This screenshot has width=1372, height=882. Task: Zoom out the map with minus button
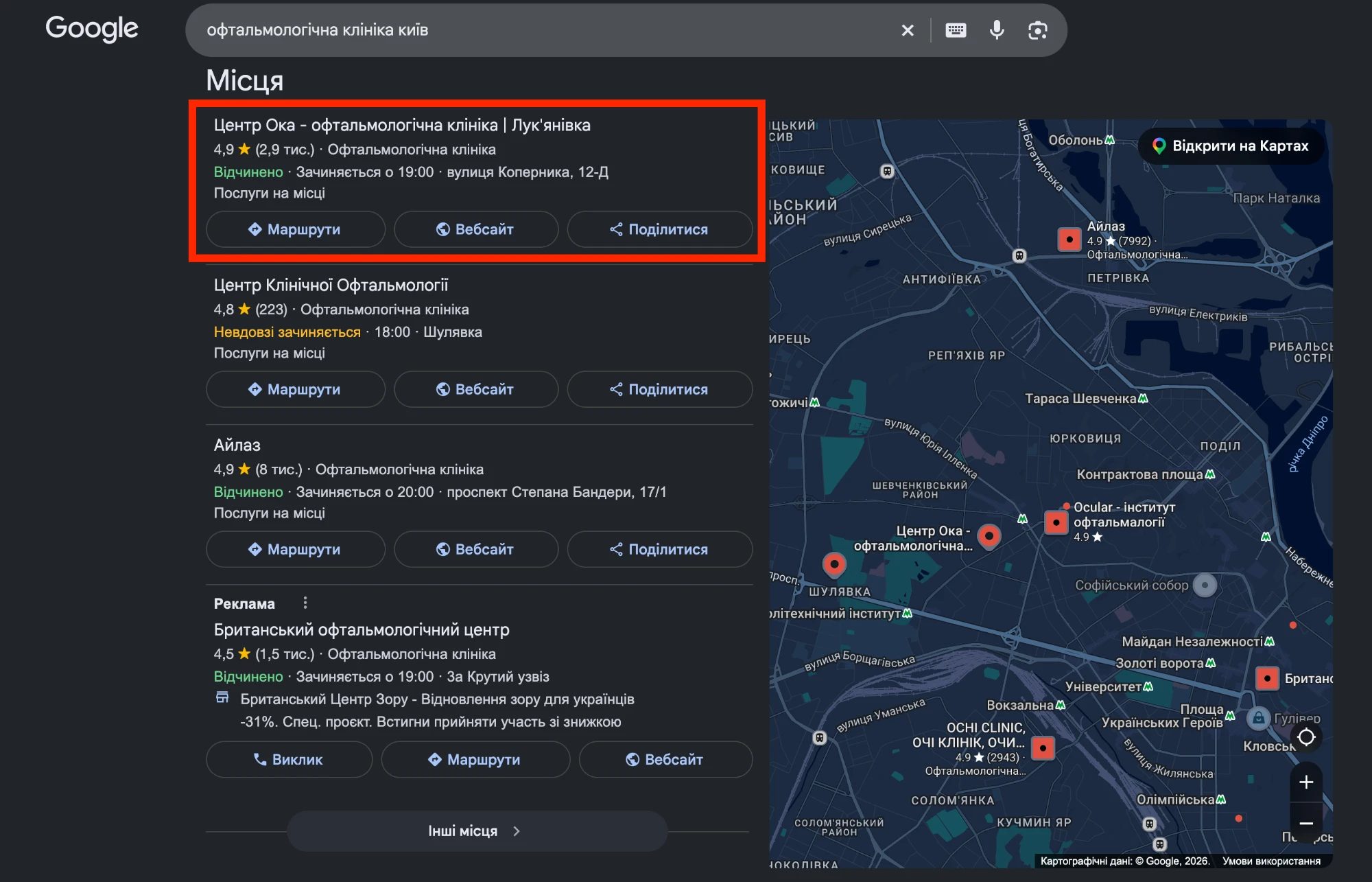[x=1306, y=823]
